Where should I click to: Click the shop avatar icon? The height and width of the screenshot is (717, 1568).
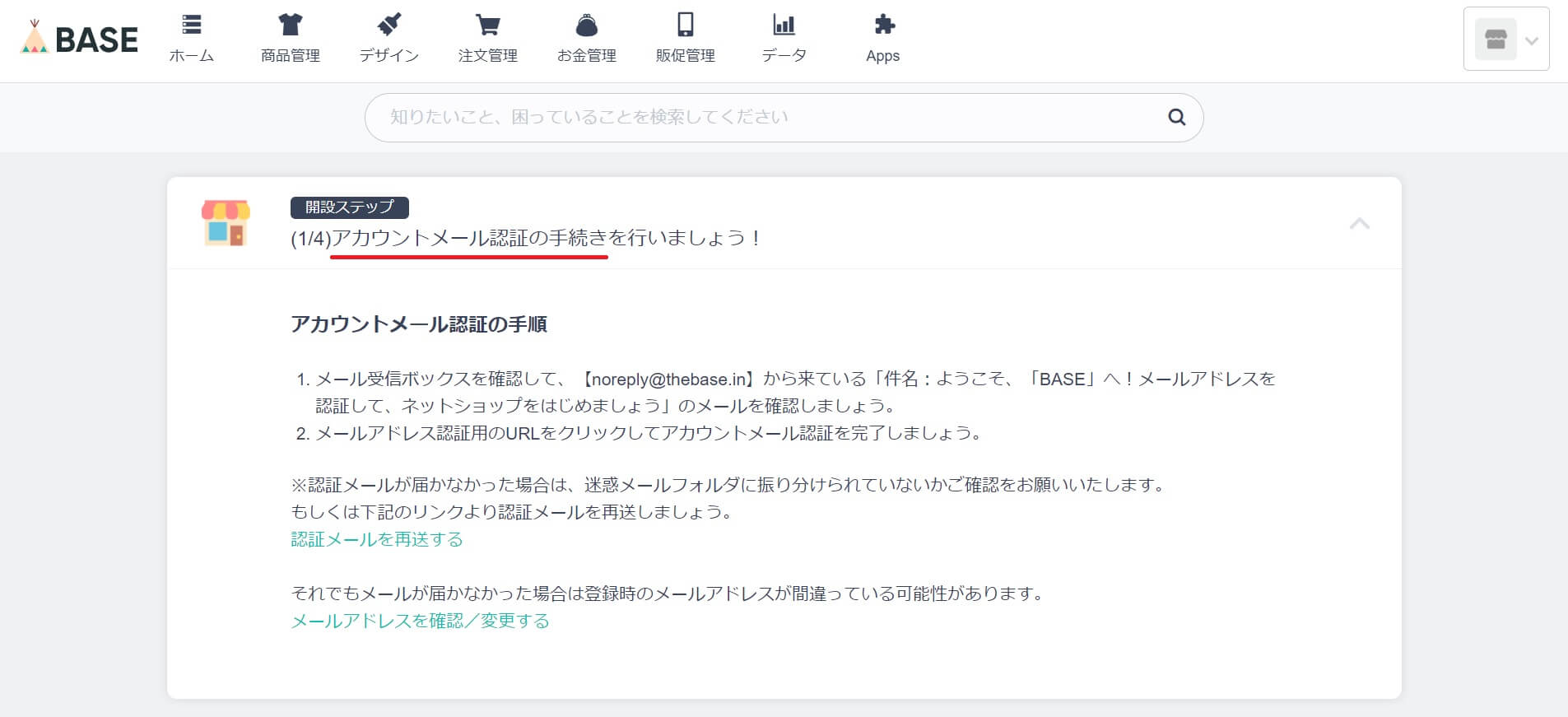point(1495,40)
